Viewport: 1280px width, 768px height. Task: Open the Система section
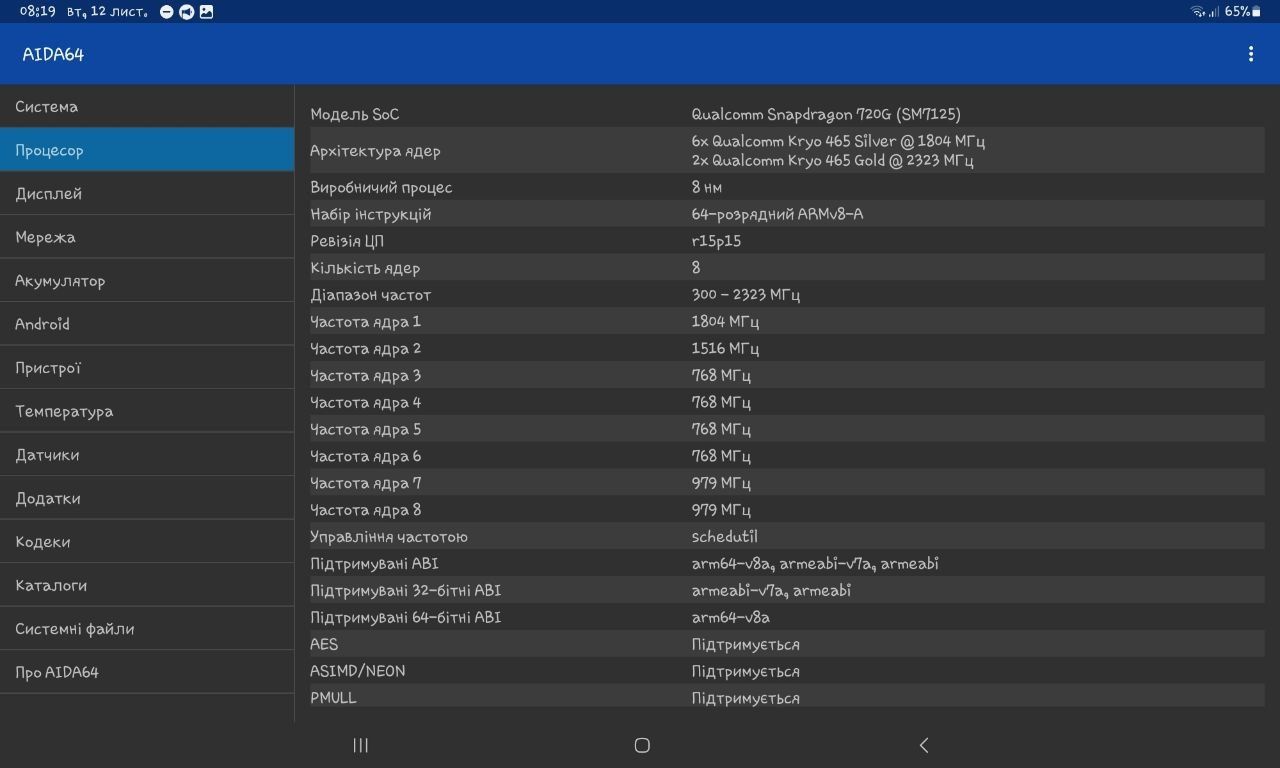pyautogui.click(x=147, y=106)
